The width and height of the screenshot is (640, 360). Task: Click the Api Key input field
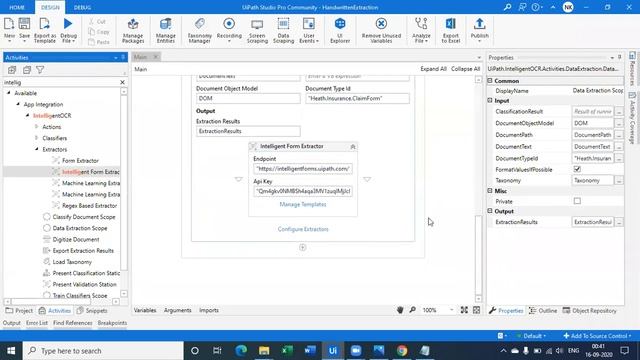tap(303, 191)
